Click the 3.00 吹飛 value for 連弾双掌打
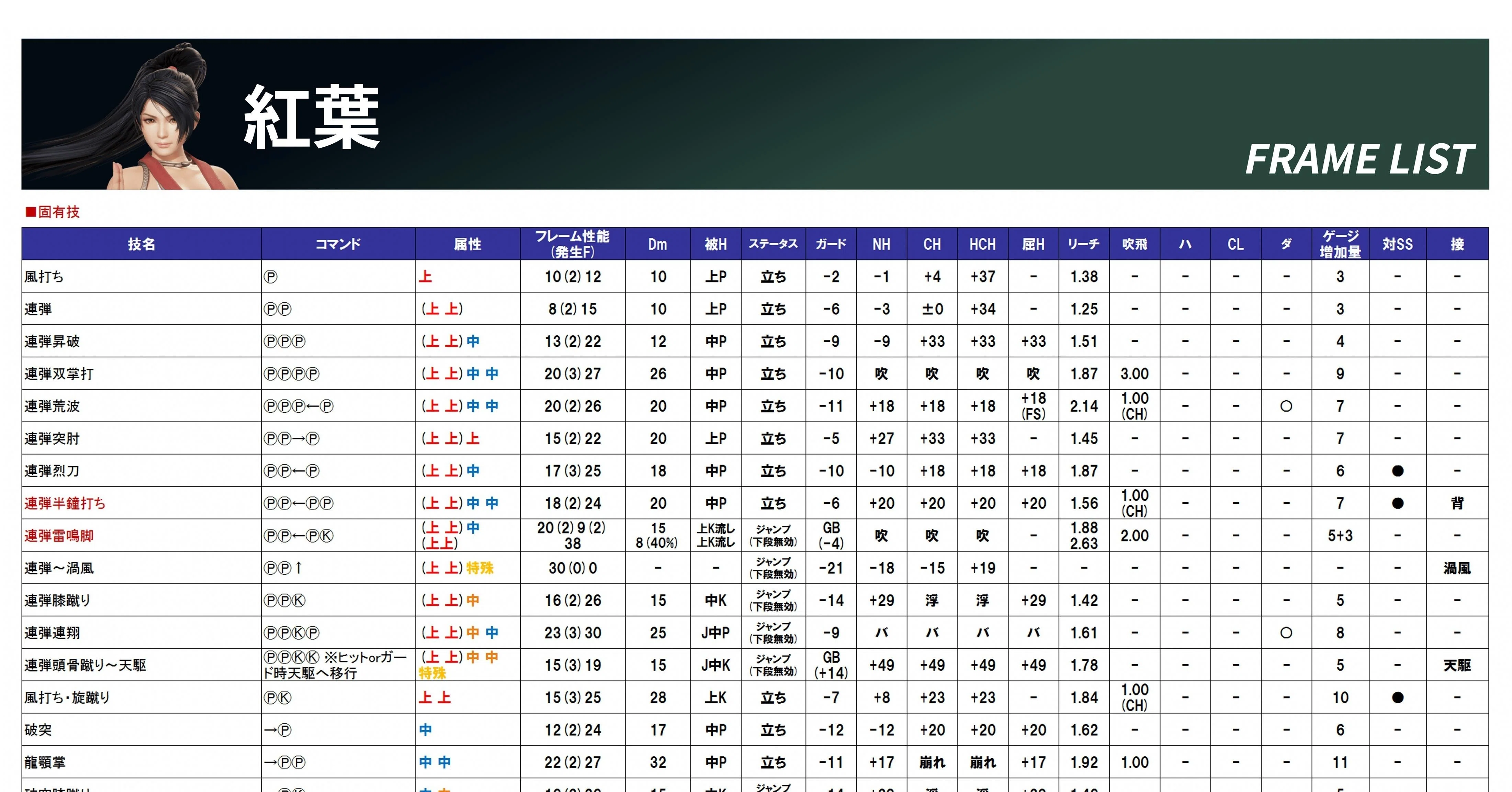 click(1135, 374)
